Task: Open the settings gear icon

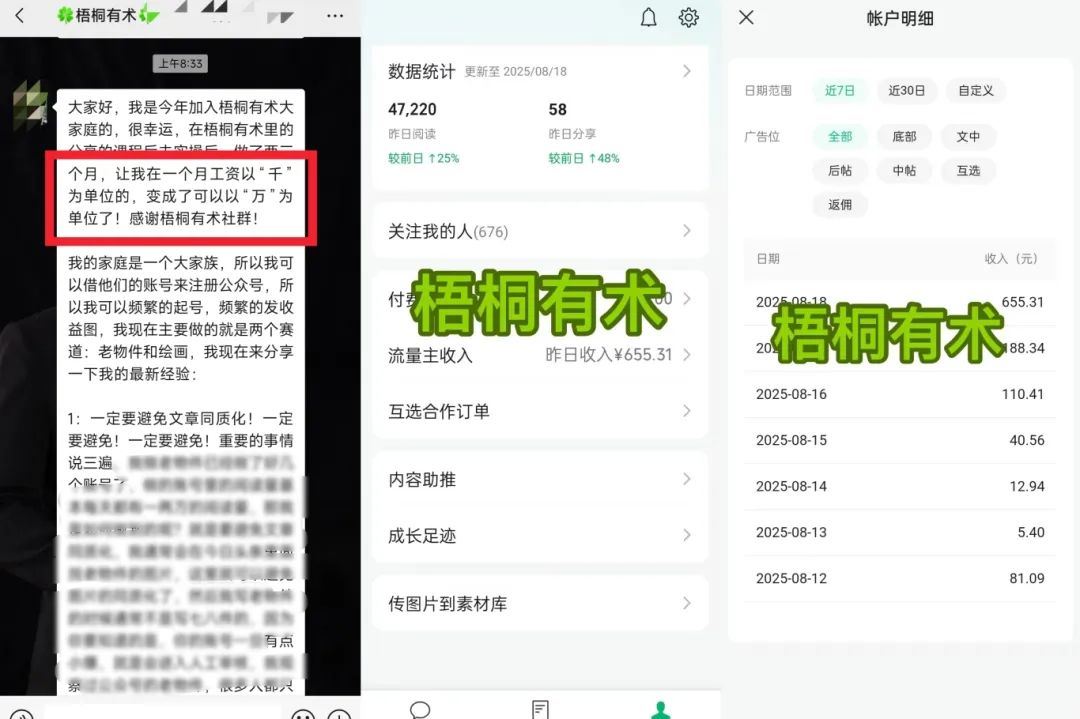Action: tap(689, 17)
